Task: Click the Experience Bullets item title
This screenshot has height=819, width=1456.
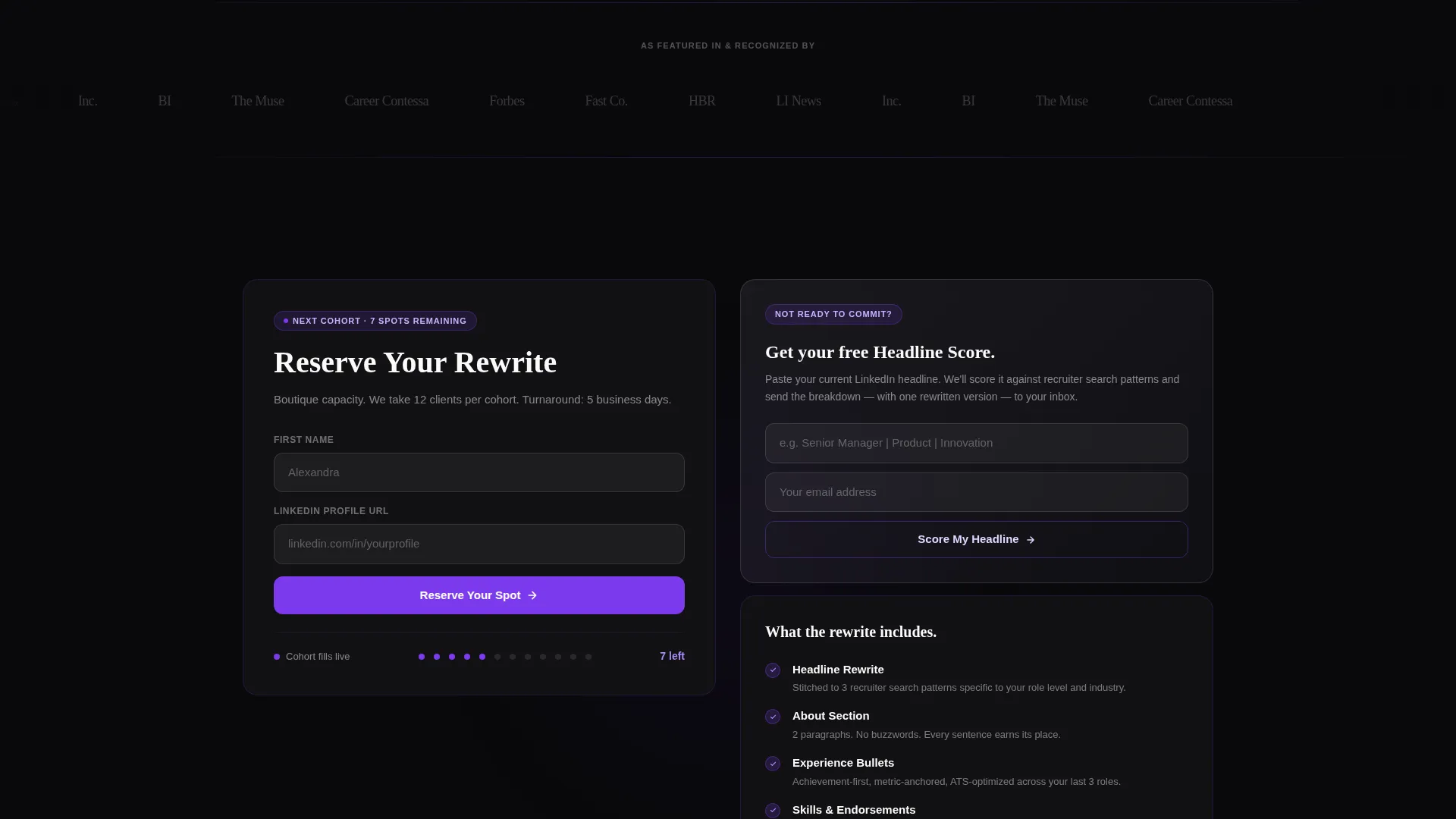Action: pos(843,763)
